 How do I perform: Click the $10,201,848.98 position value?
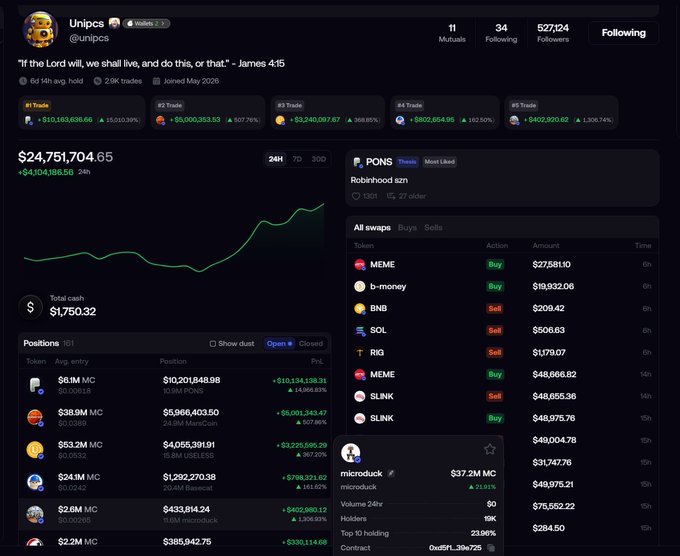191,380
